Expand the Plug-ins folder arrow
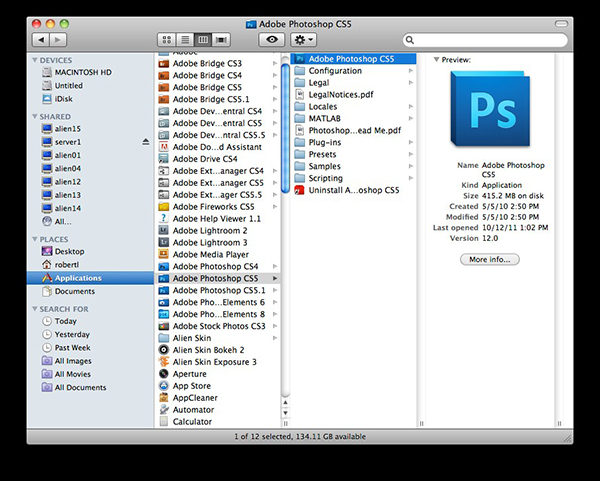This screenshot has height=481, width=600. pos(411,142)
